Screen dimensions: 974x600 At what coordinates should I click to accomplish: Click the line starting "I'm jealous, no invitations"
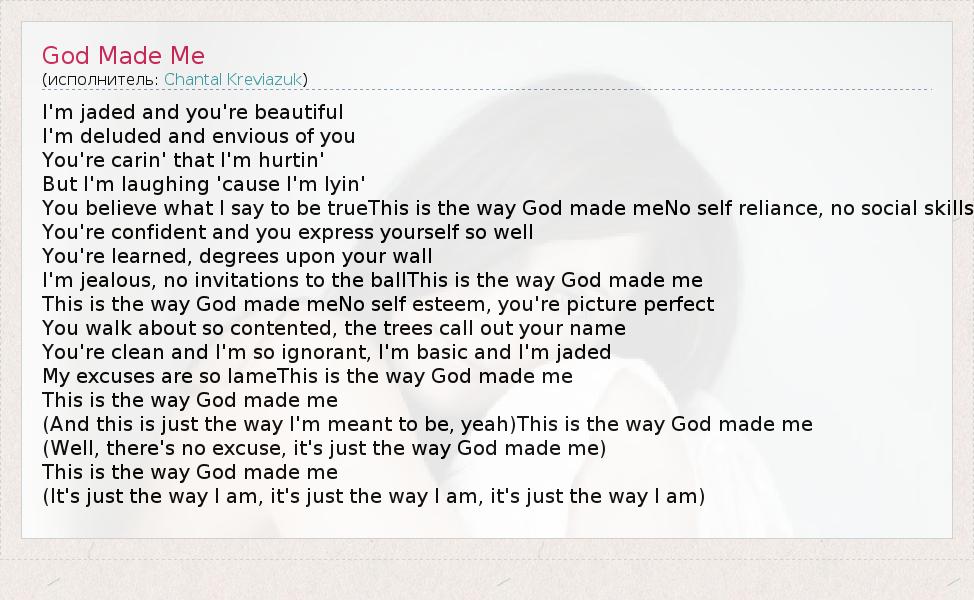click(x=372, y=280)
